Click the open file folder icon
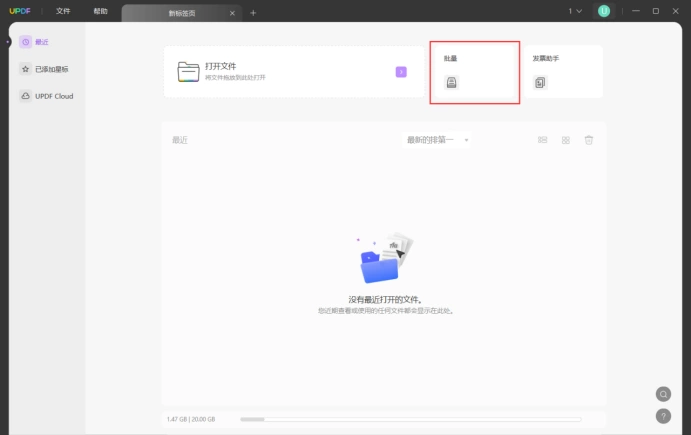This screenshot has height=435, width=691. coord(188,71)
